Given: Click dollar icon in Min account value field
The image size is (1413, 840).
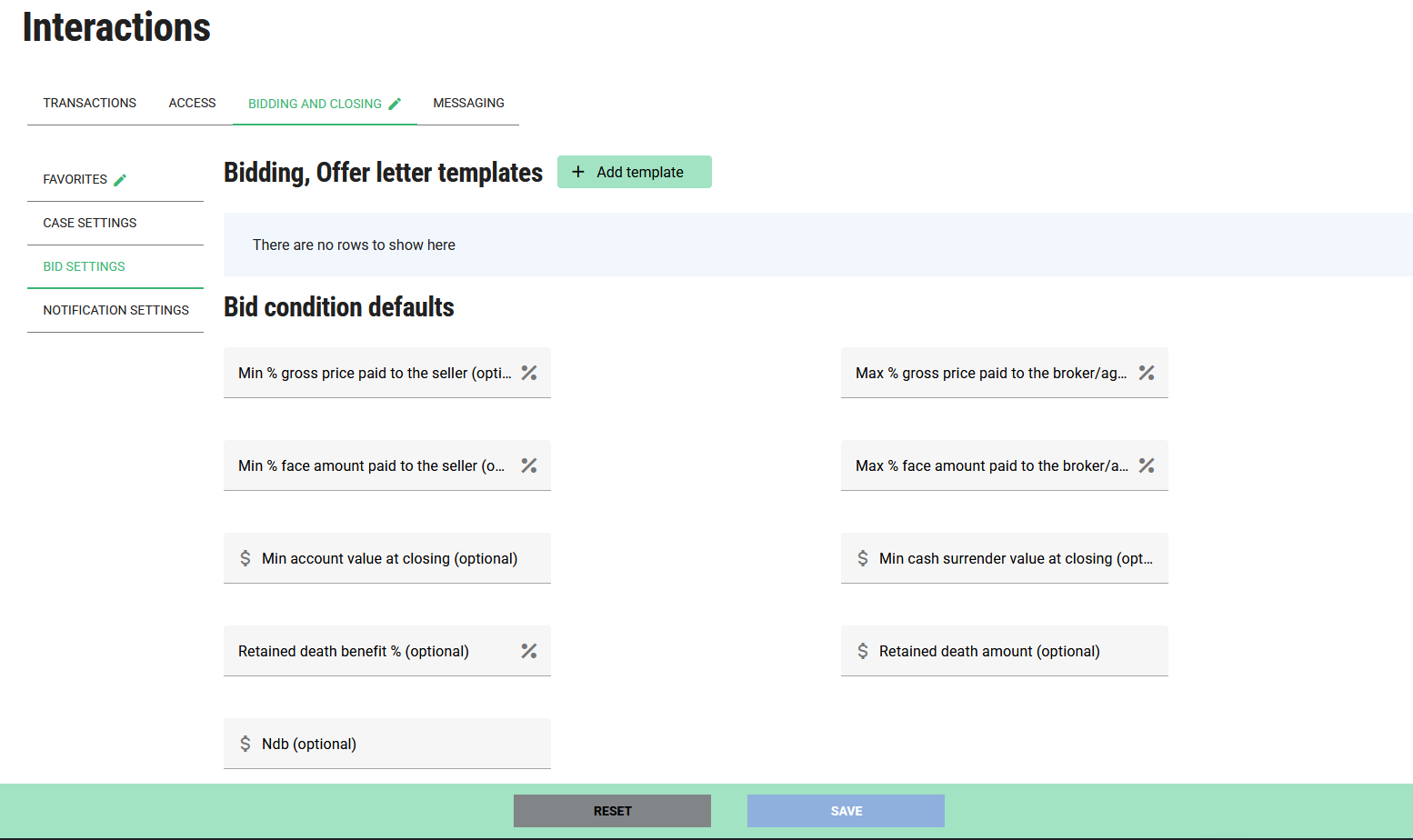Looking at the screenshot, I should pos(246,558).
